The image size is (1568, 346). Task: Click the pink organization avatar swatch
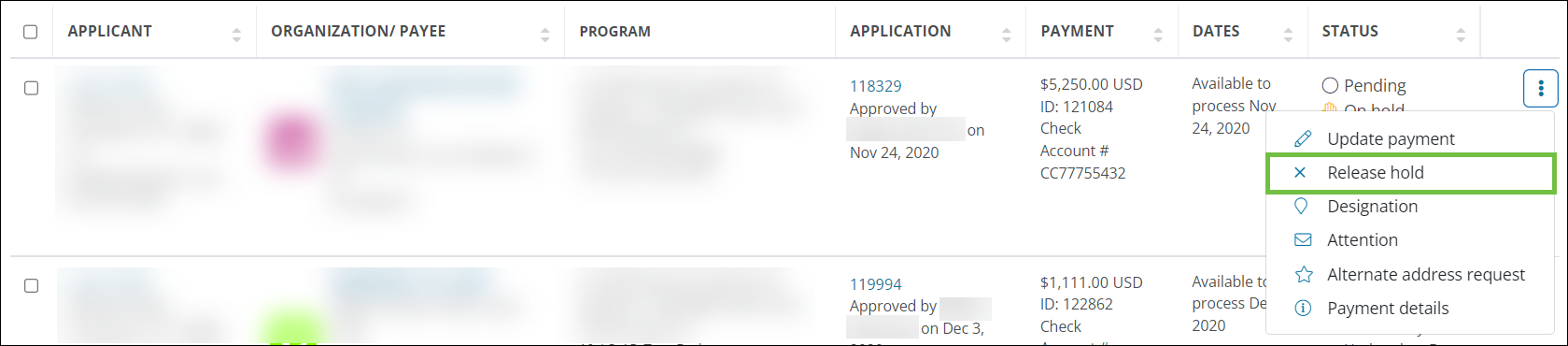coord(291,142)
